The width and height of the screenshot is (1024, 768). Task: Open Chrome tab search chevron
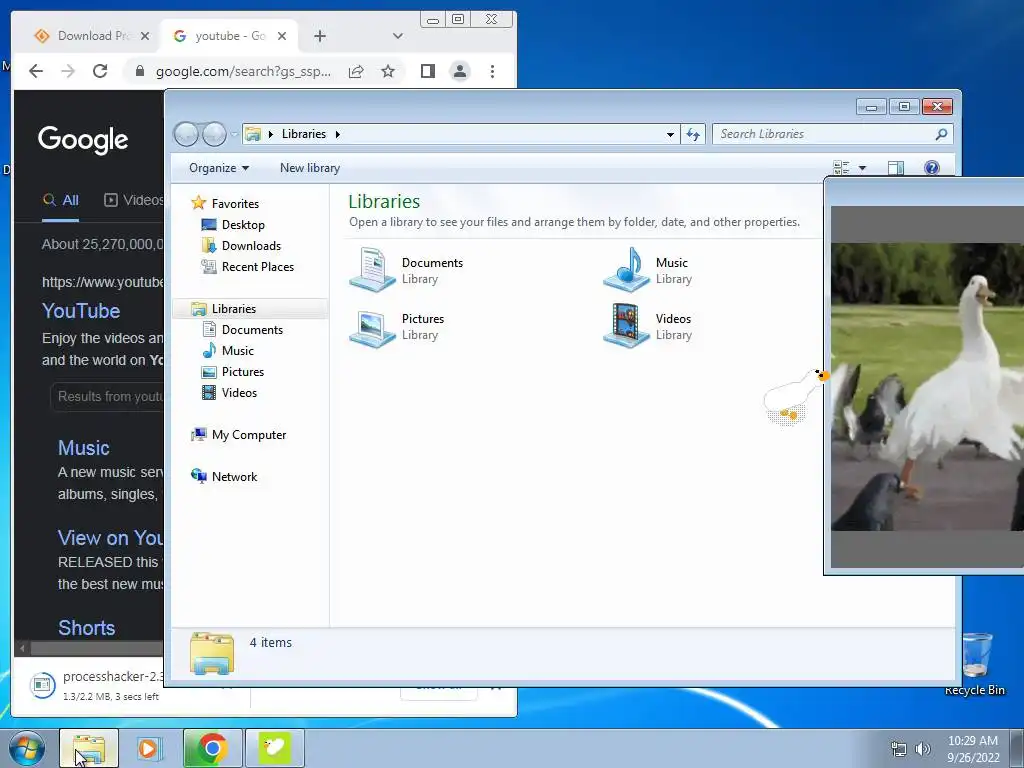point(397,36)
